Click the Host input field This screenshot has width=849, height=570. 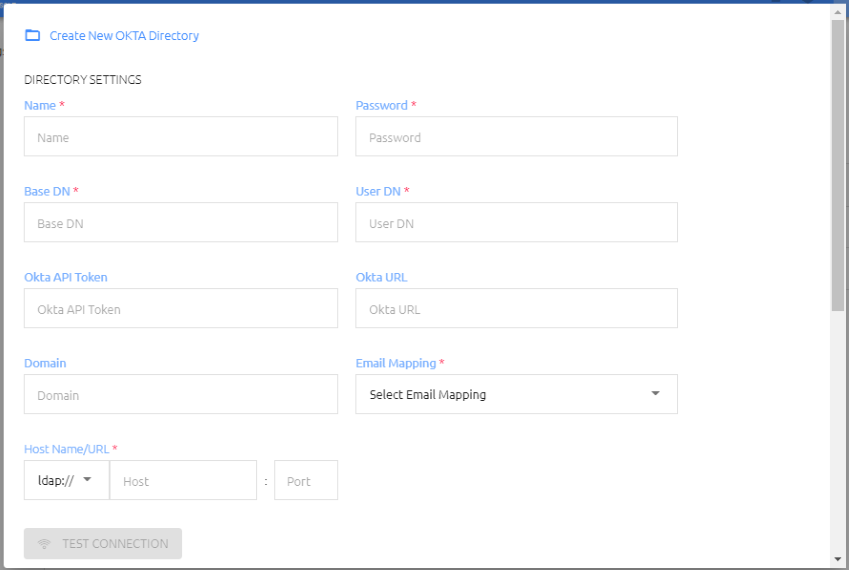click(183, 480)
